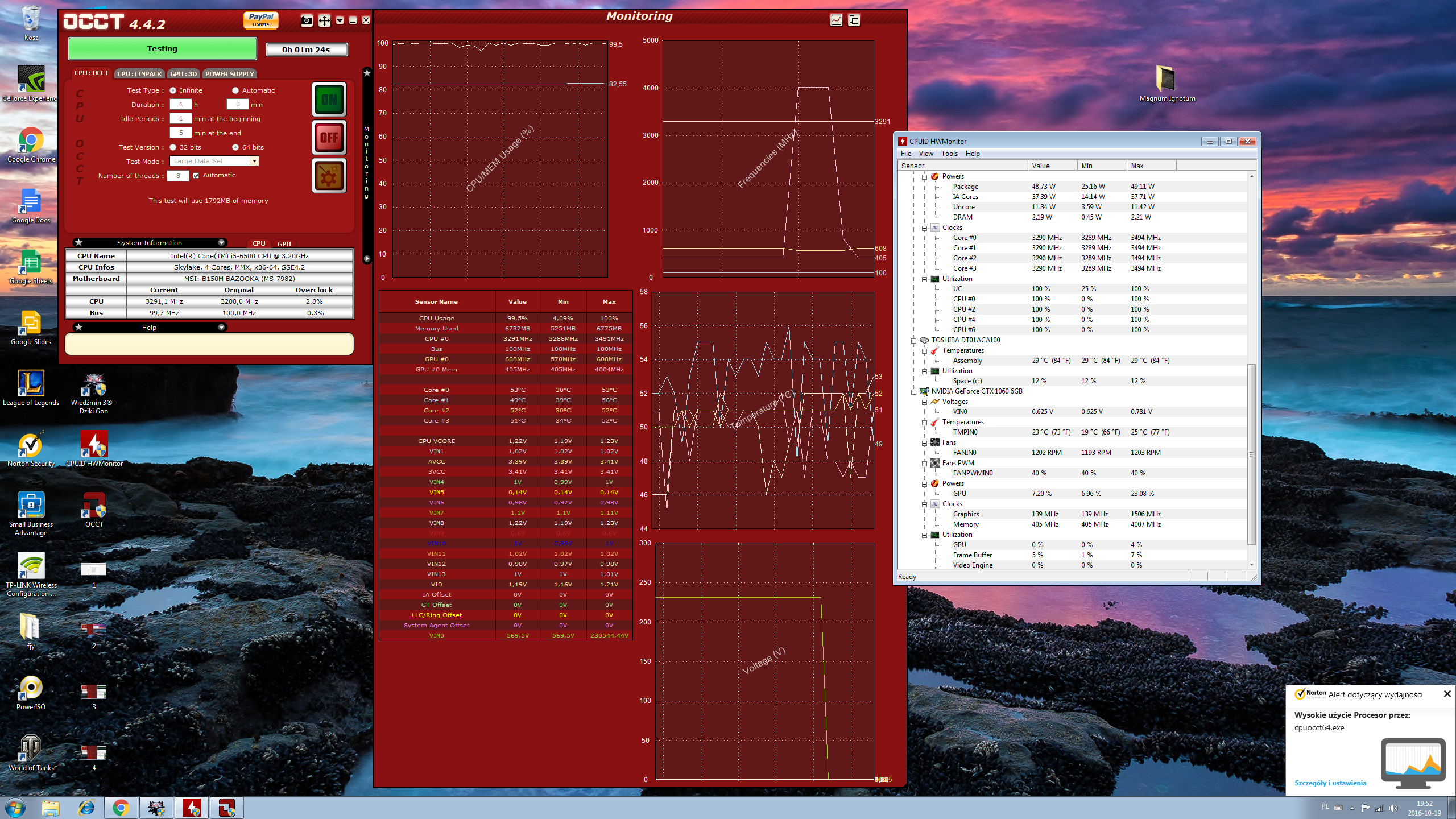1456x819 pixels.
Task: Open the Tools menu in HWMonitor
Action: [x=949, y=154]
